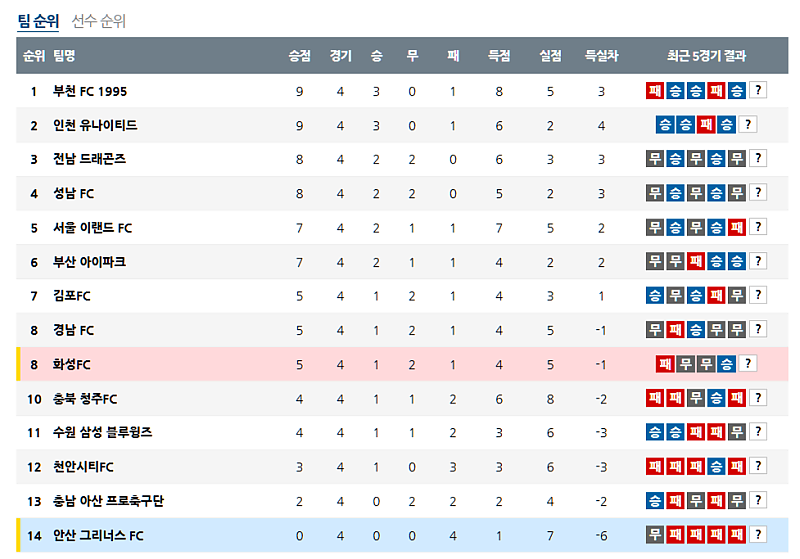The height and width of the screenshot is (559, 800).
Task: Click the 득실차 column header
Action: click(x=601, y=56)
